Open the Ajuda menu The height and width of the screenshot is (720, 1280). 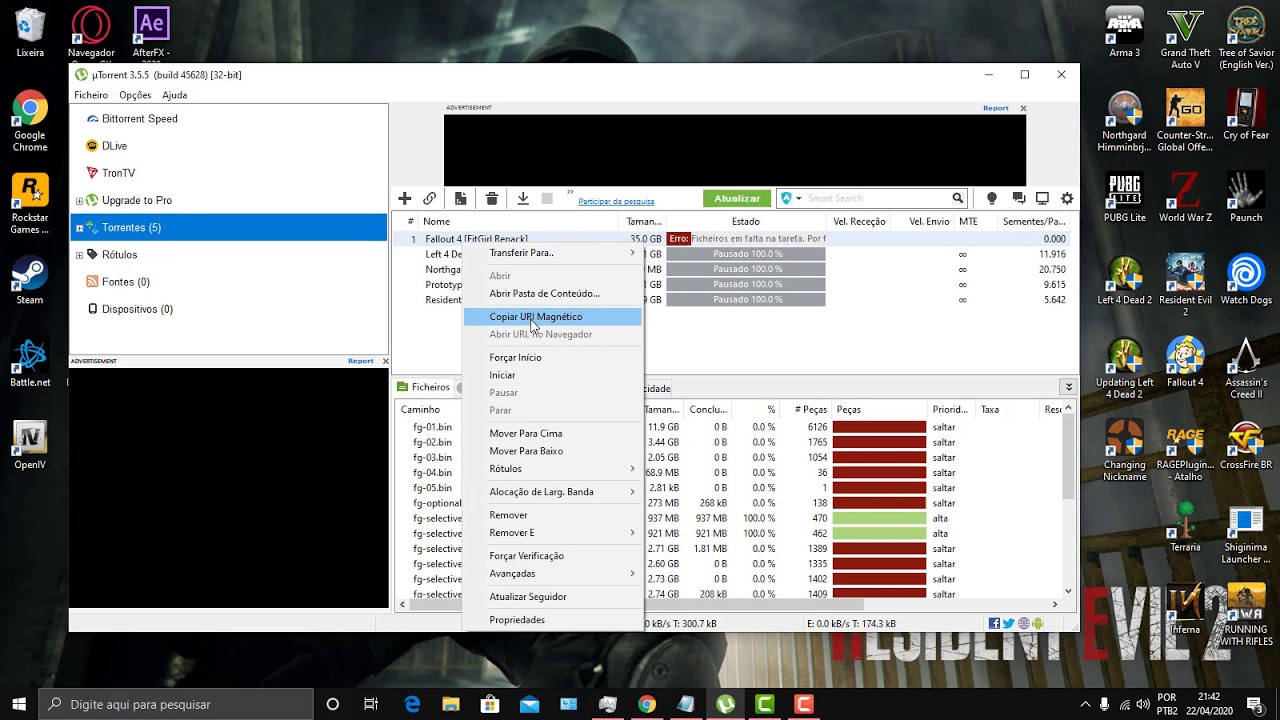point(175,95)
